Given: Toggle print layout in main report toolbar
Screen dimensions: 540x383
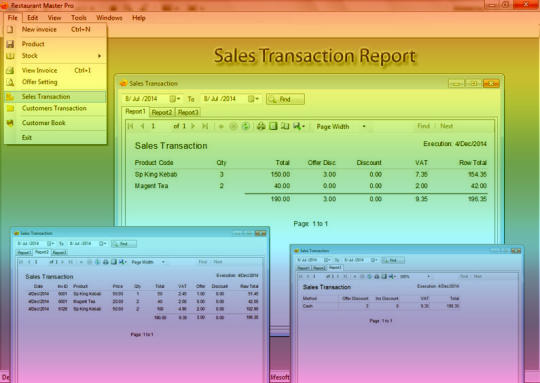Looking at the screenshot, I should [273, 126].
